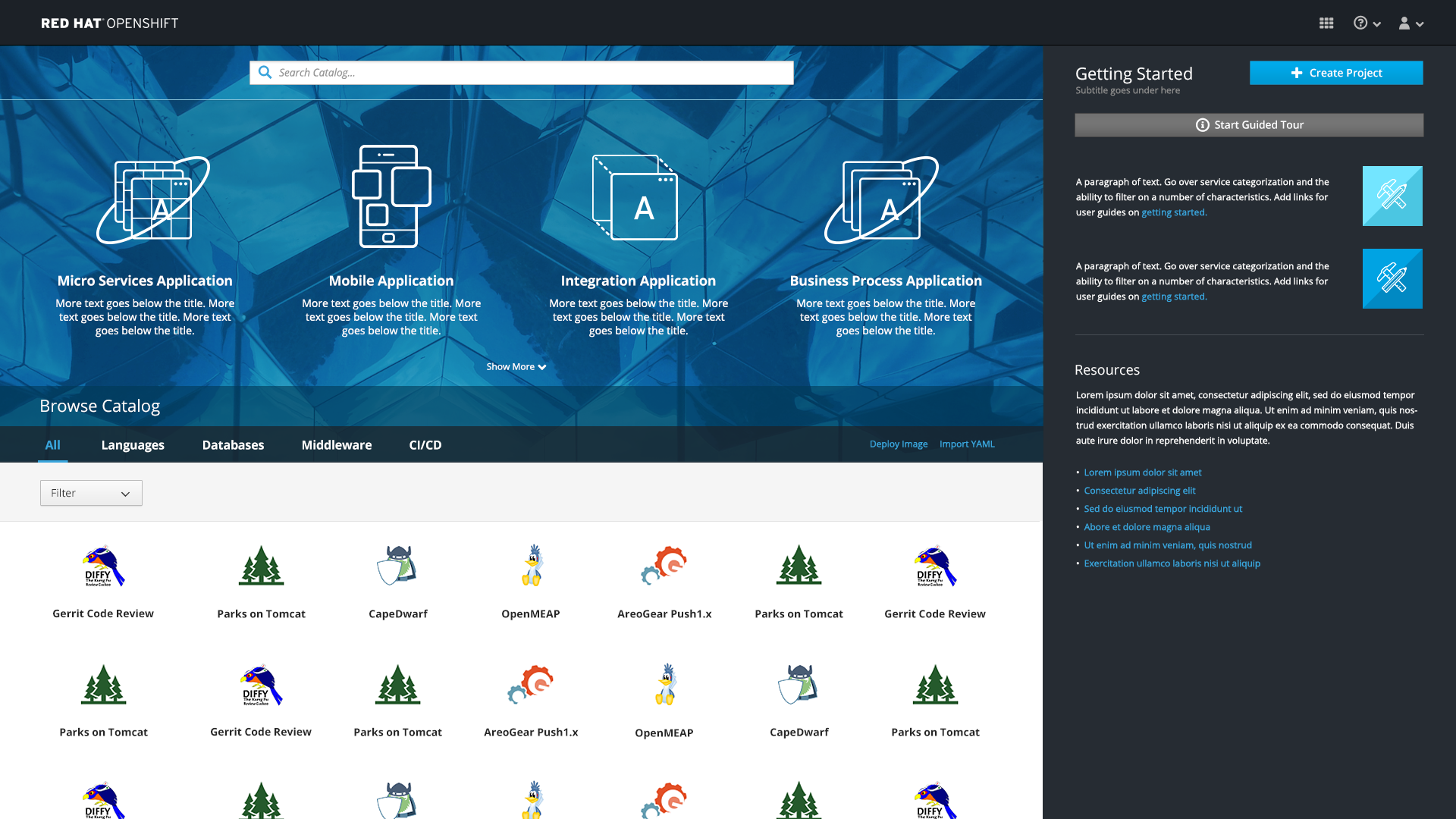1456x819 pixels.
Task: Open the Filter dropdown
Action: (91, 493)
